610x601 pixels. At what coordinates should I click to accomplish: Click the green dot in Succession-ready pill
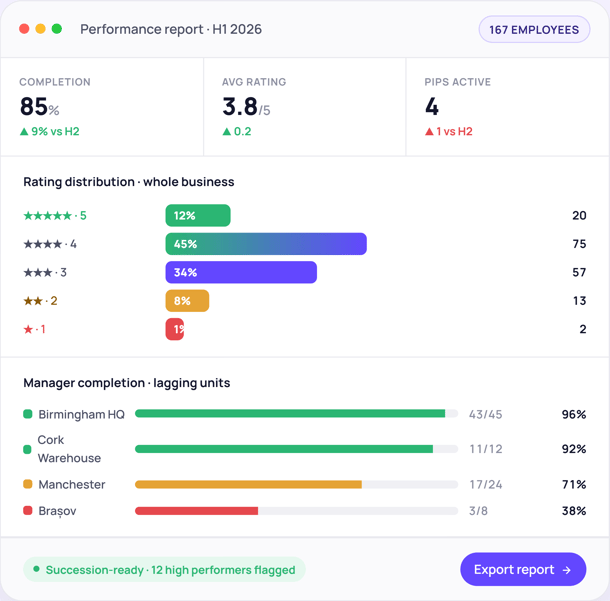[36, 569]
